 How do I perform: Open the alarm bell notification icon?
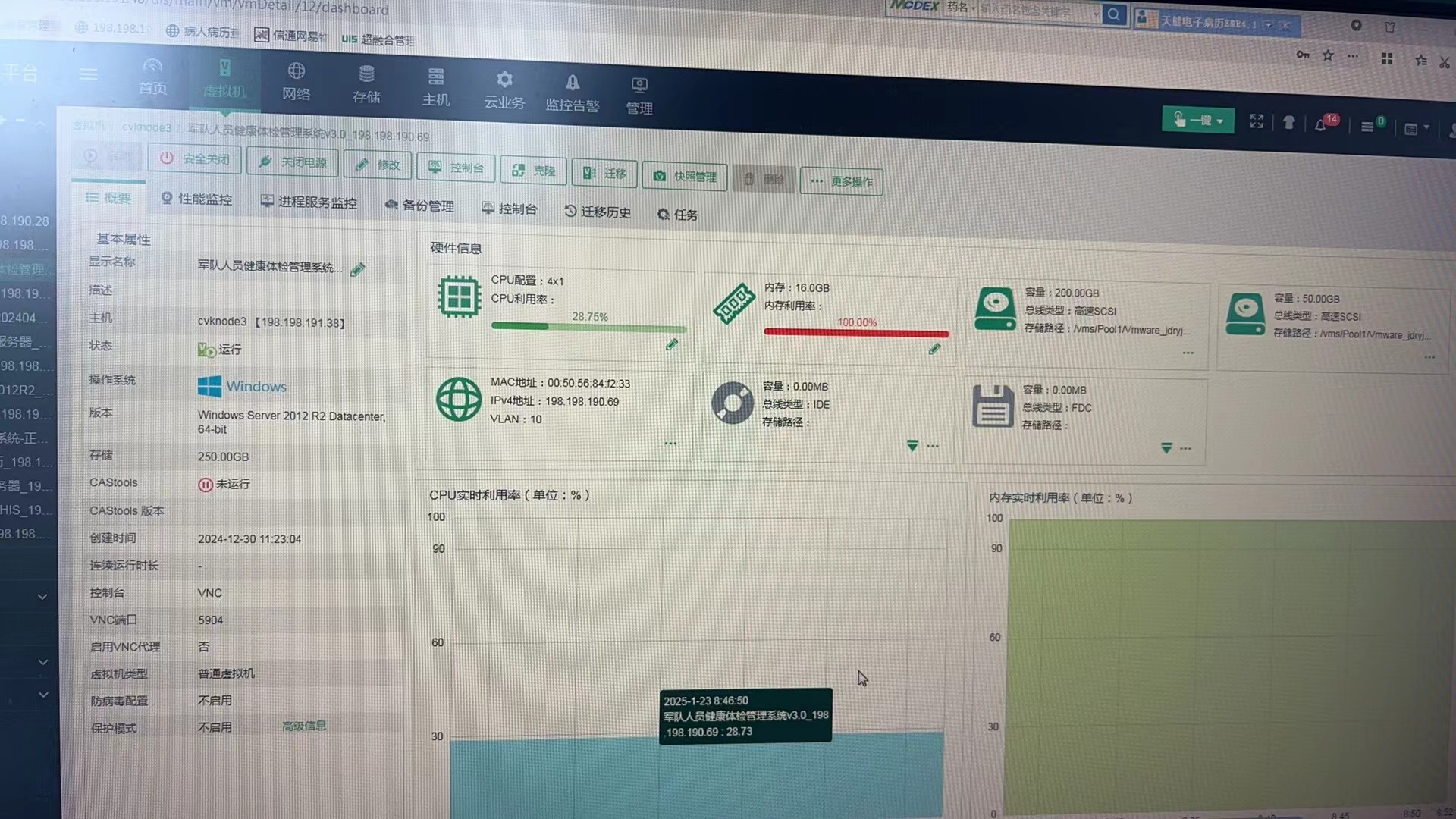tap(1320, 125)
